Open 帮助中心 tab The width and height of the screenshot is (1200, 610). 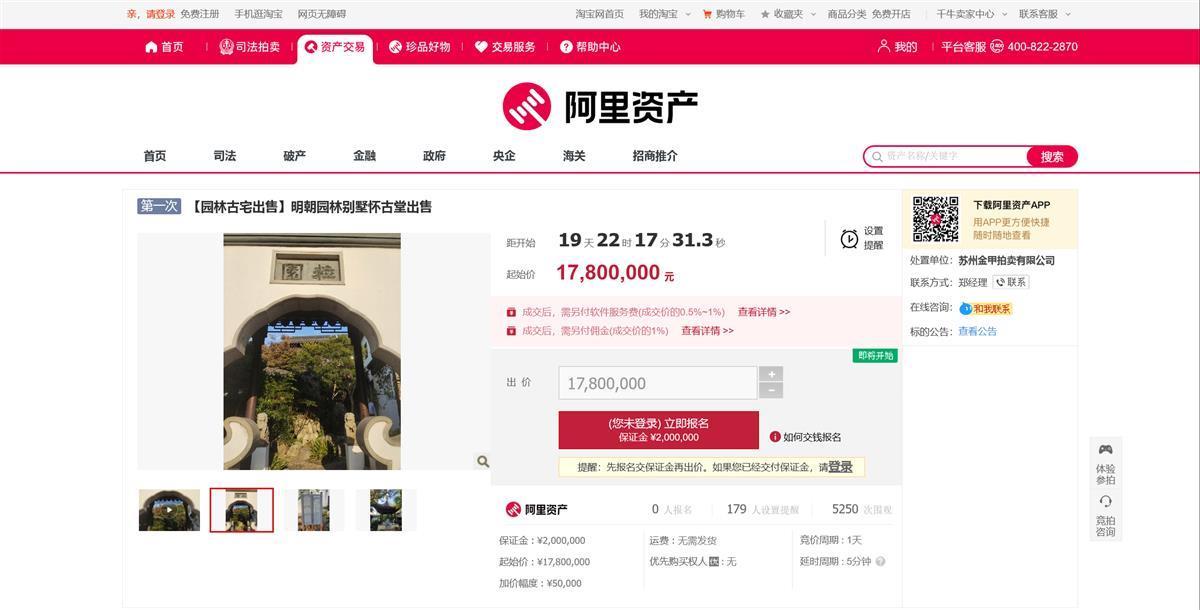(x=590, y=47)
